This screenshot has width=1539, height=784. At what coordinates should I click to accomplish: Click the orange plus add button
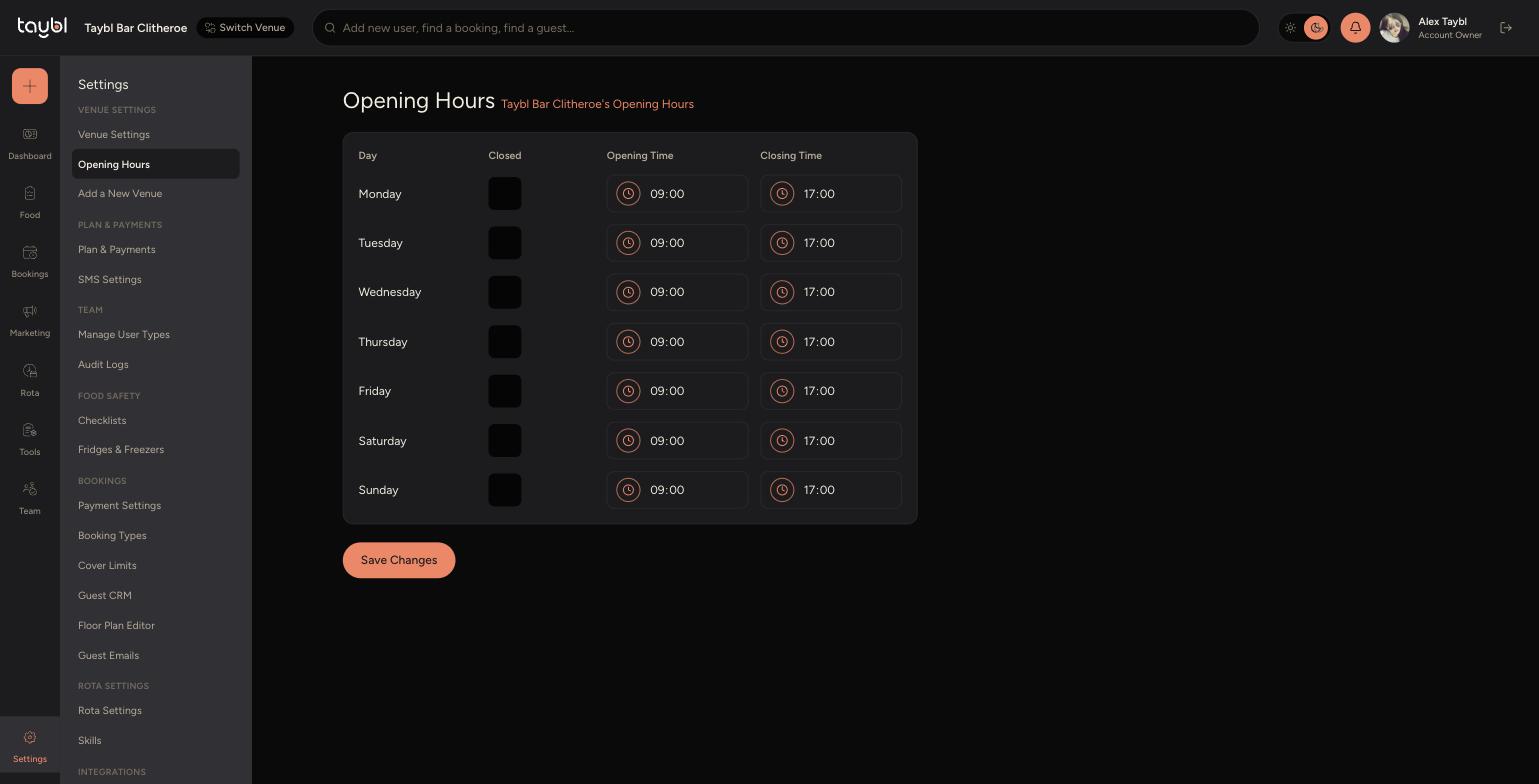tap(30, 86)
